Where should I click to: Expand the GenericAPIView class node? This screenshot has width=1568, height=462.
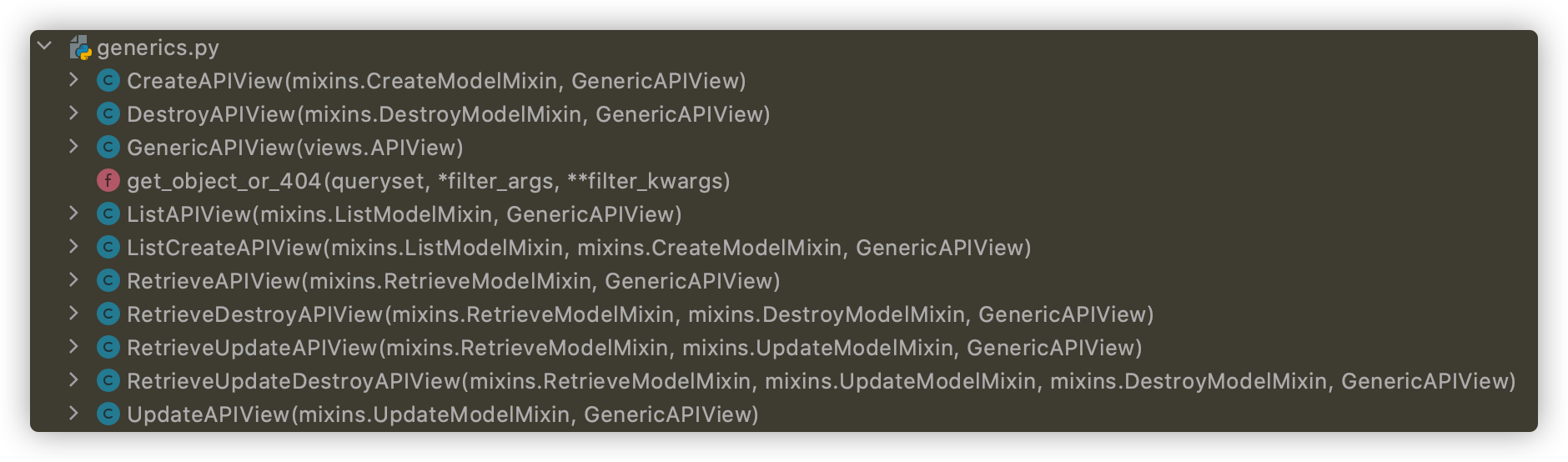point(73,147)
